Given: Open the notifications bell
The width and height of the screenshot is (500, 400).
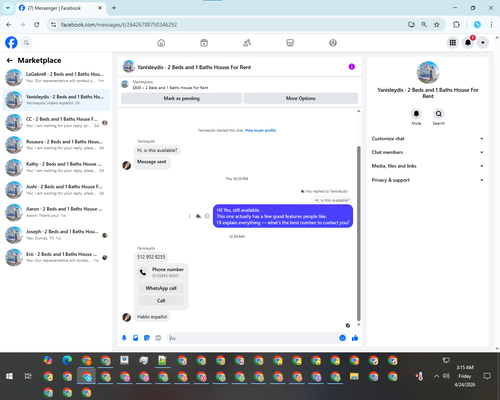Looking at the screenshot, I should 468,43.
